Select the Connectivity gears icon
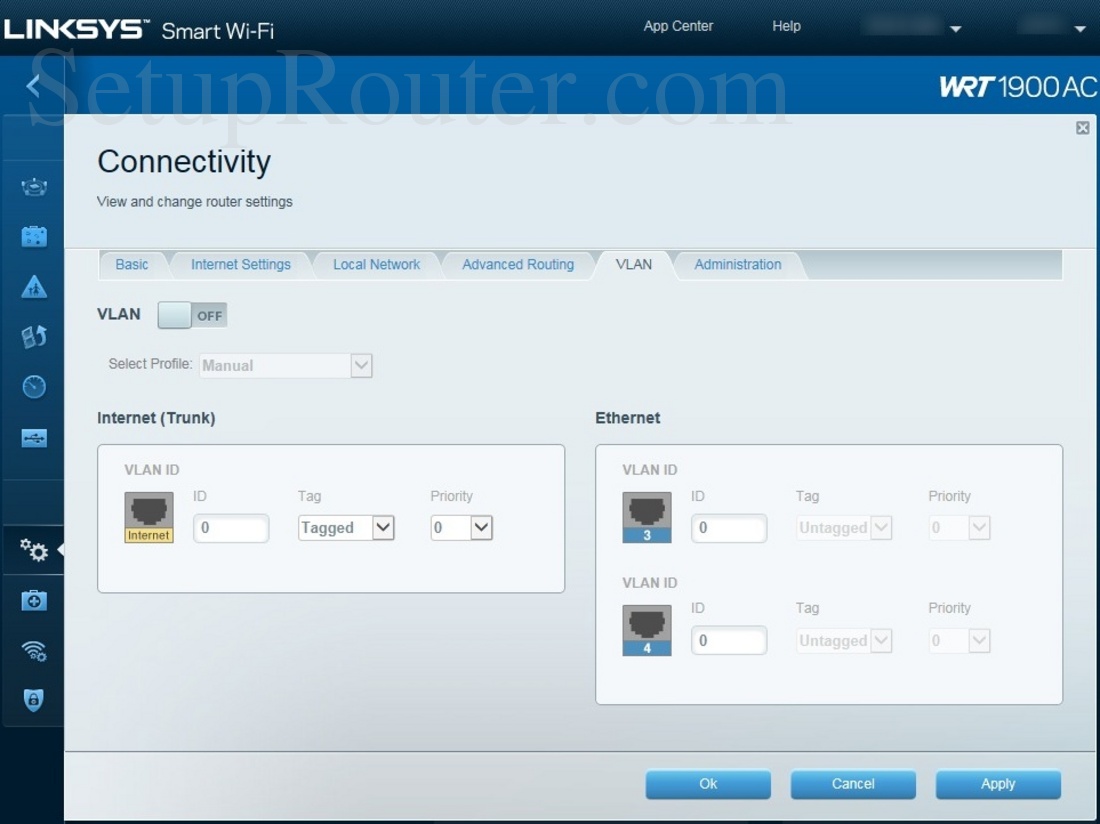The width and height of the screenshot is (1100, 824). click(x=34, y=550)
